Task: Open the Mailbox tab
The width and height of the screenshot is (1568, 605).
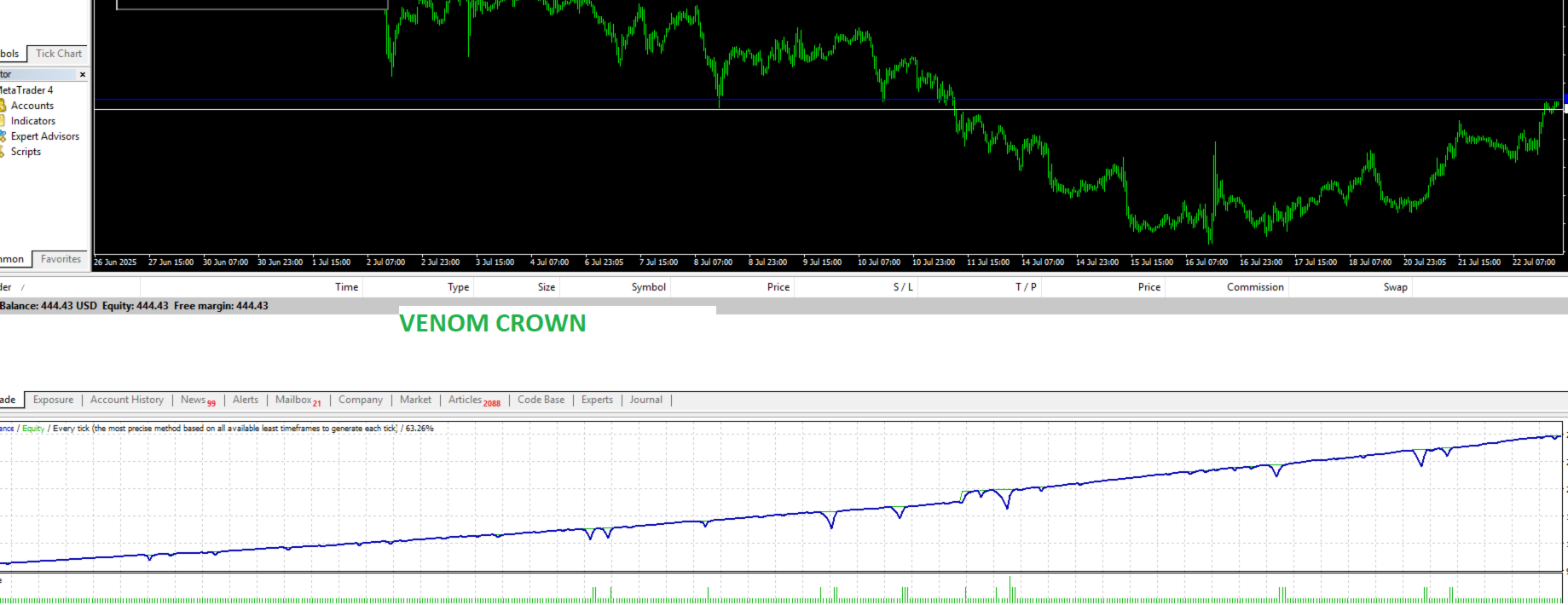Action: (x=298, y=400)
